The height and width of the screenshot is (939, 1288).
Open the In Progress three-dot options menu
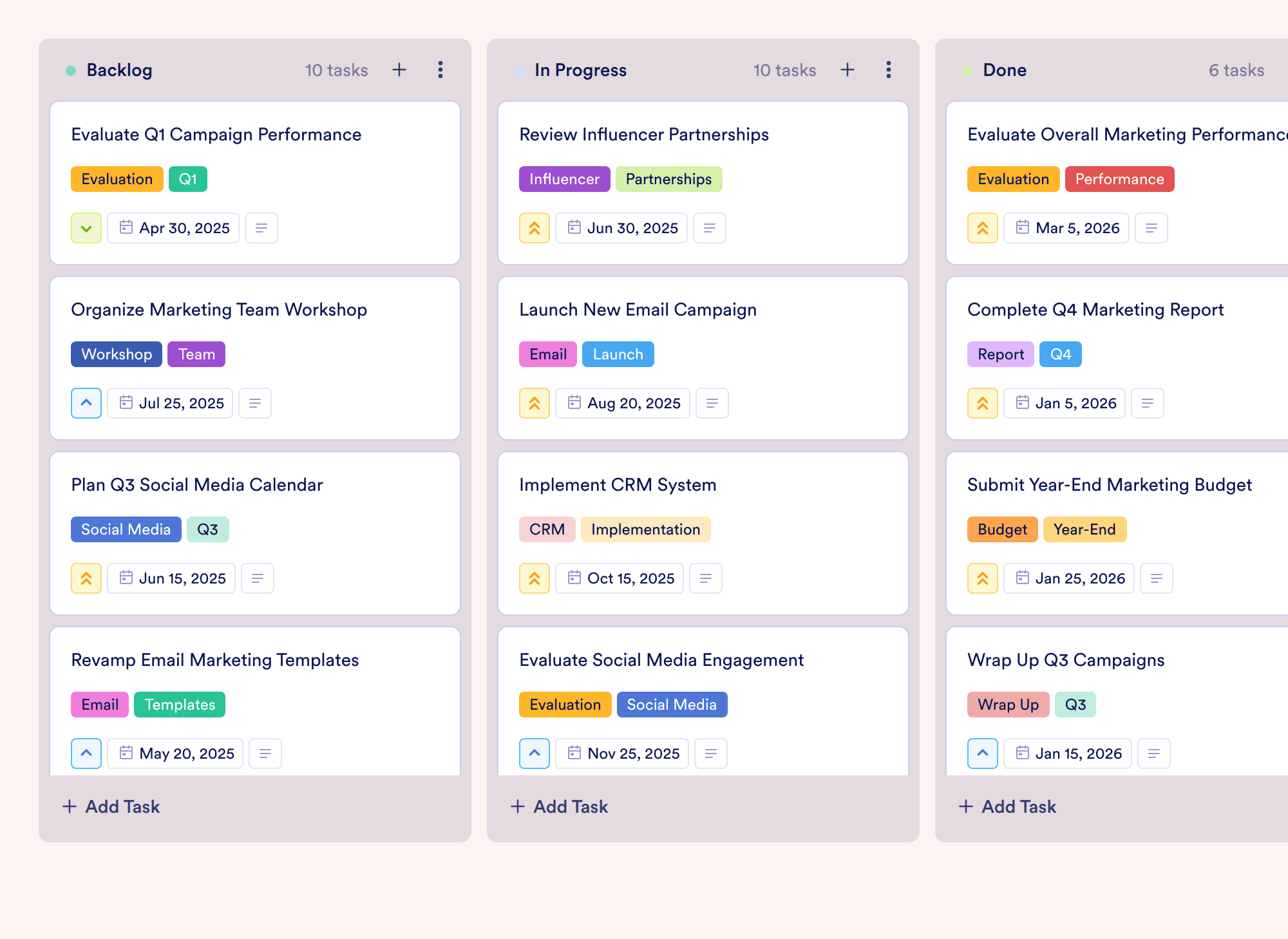point(889,70)
